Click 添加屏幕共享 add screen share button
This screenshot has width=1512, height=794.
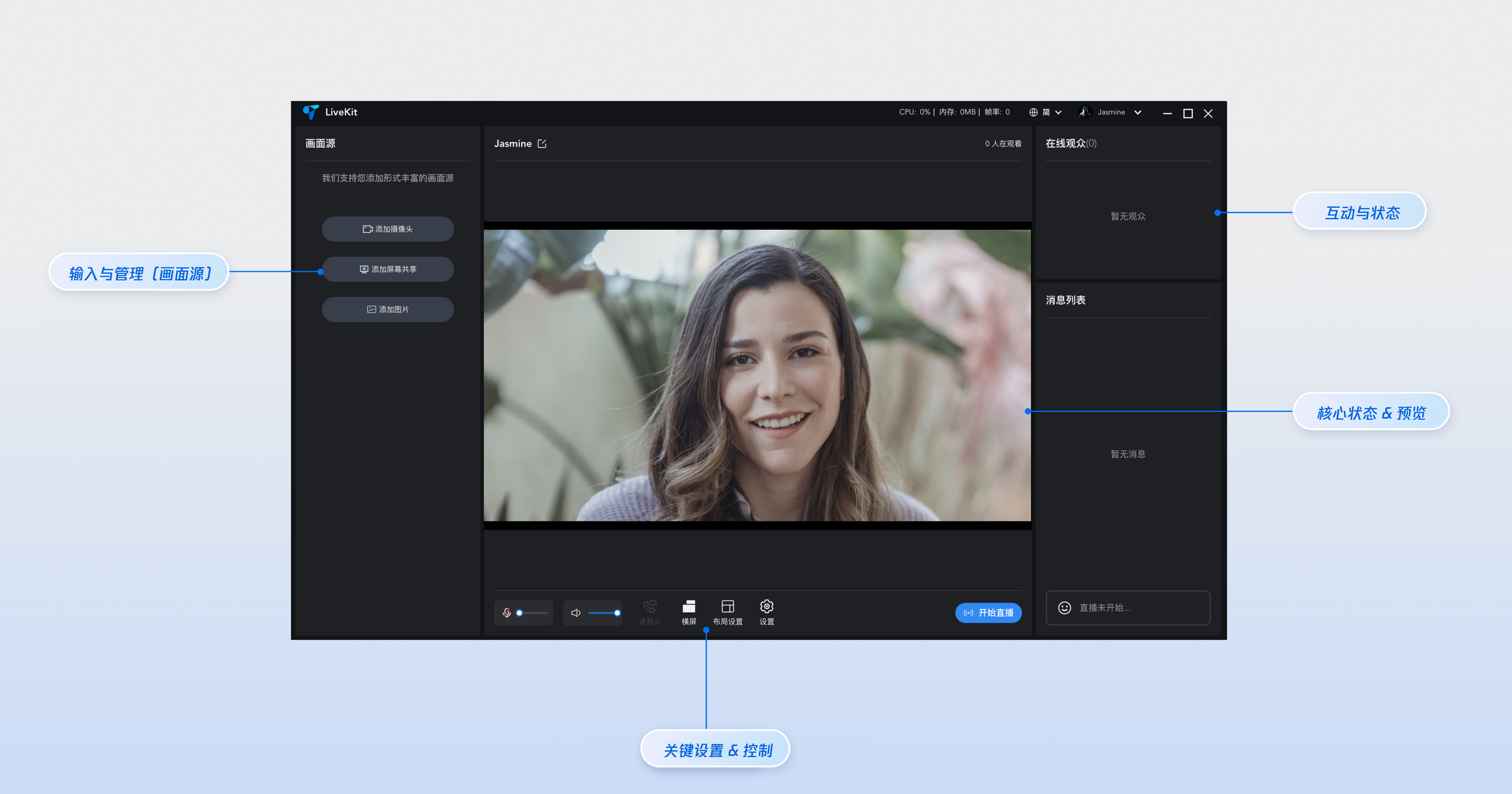click(387, 269)
